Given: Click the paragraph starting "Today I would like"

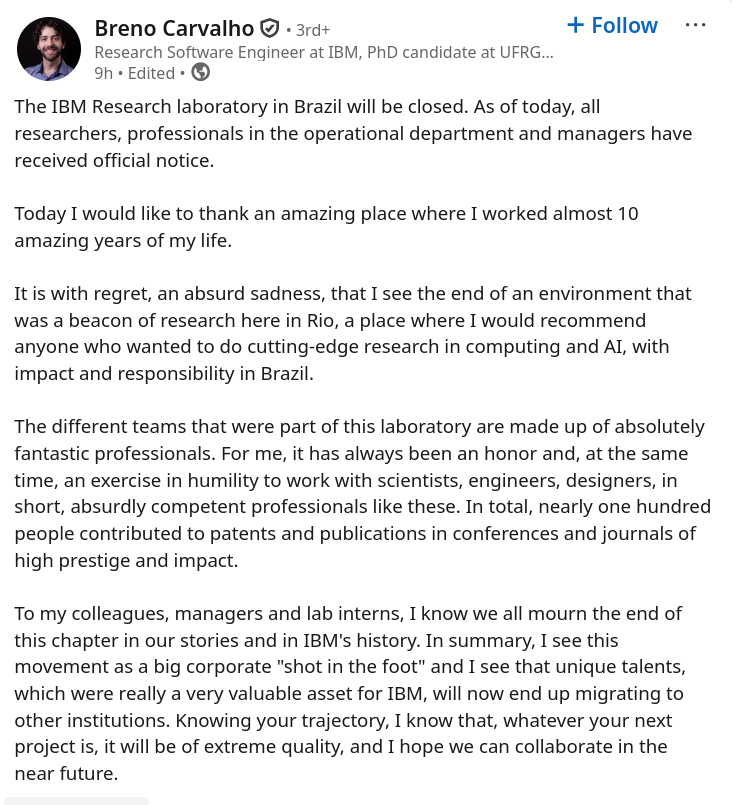Looking at the screenshot, I should coord(326,227).
